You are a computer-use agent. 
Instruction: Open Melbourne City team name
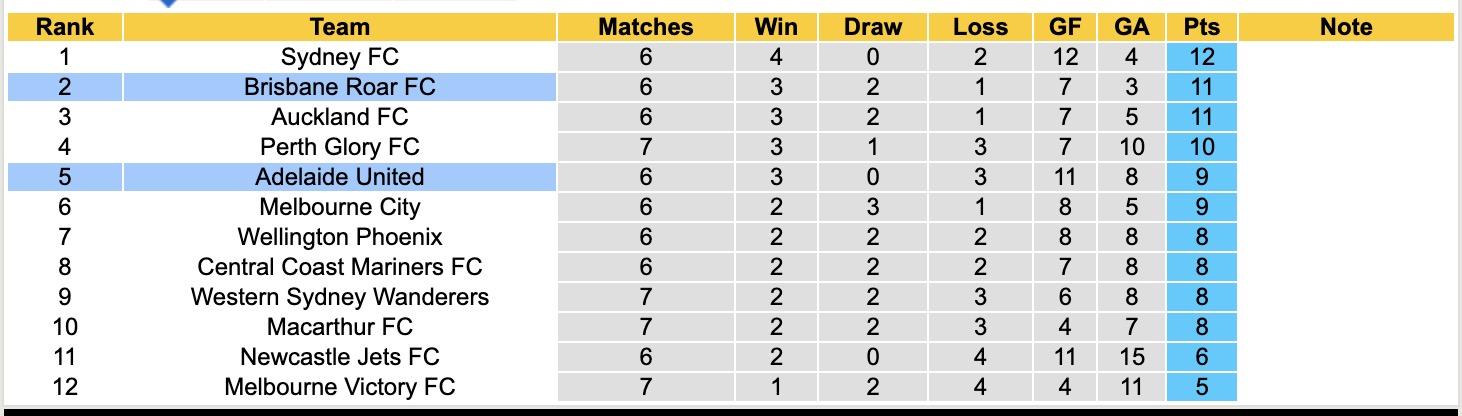[x=340, y=207]
